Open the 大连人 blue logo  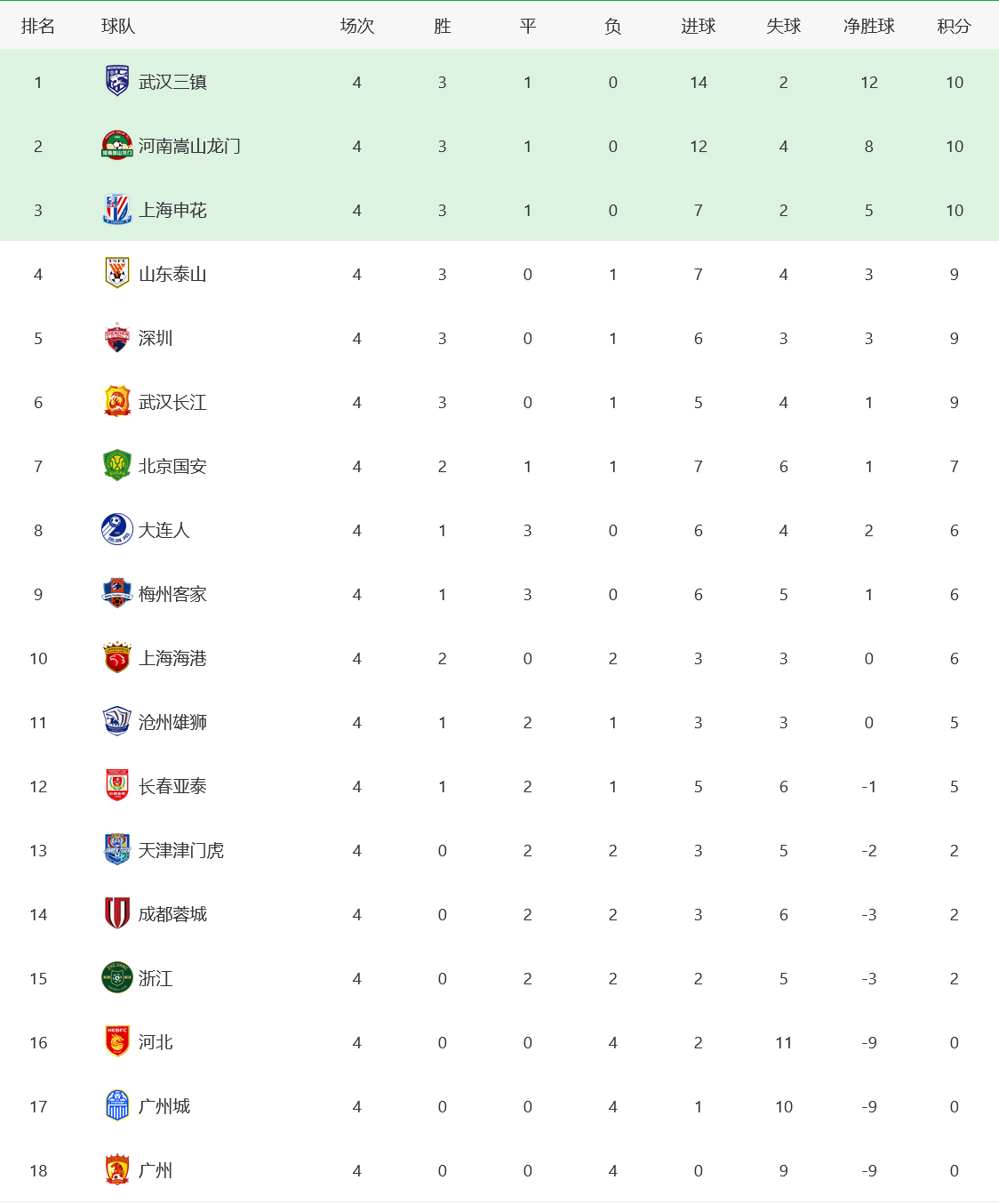117,530
